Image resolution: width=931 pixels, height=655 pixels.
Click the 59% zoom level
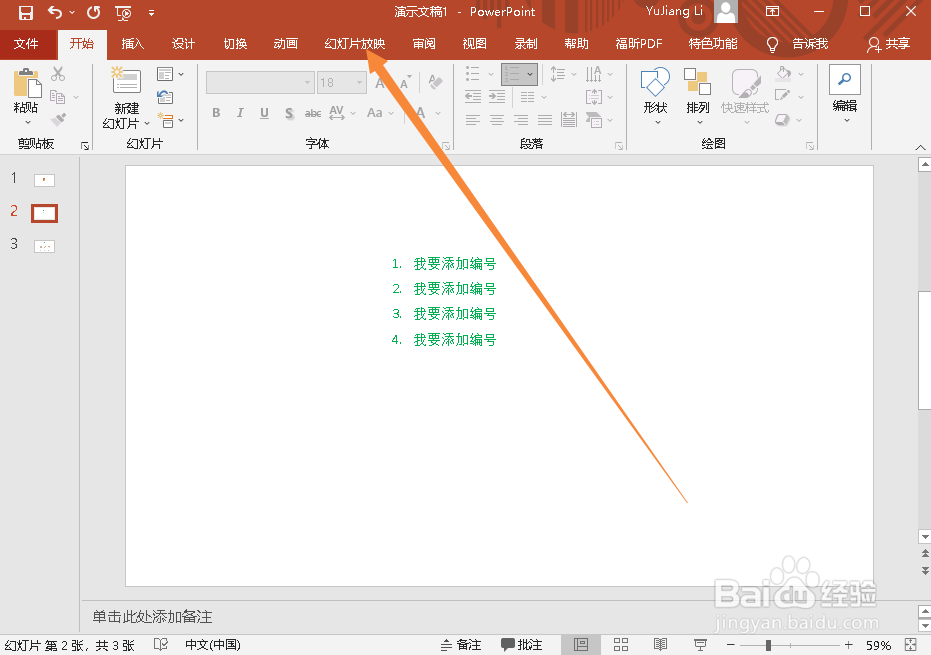878,645
